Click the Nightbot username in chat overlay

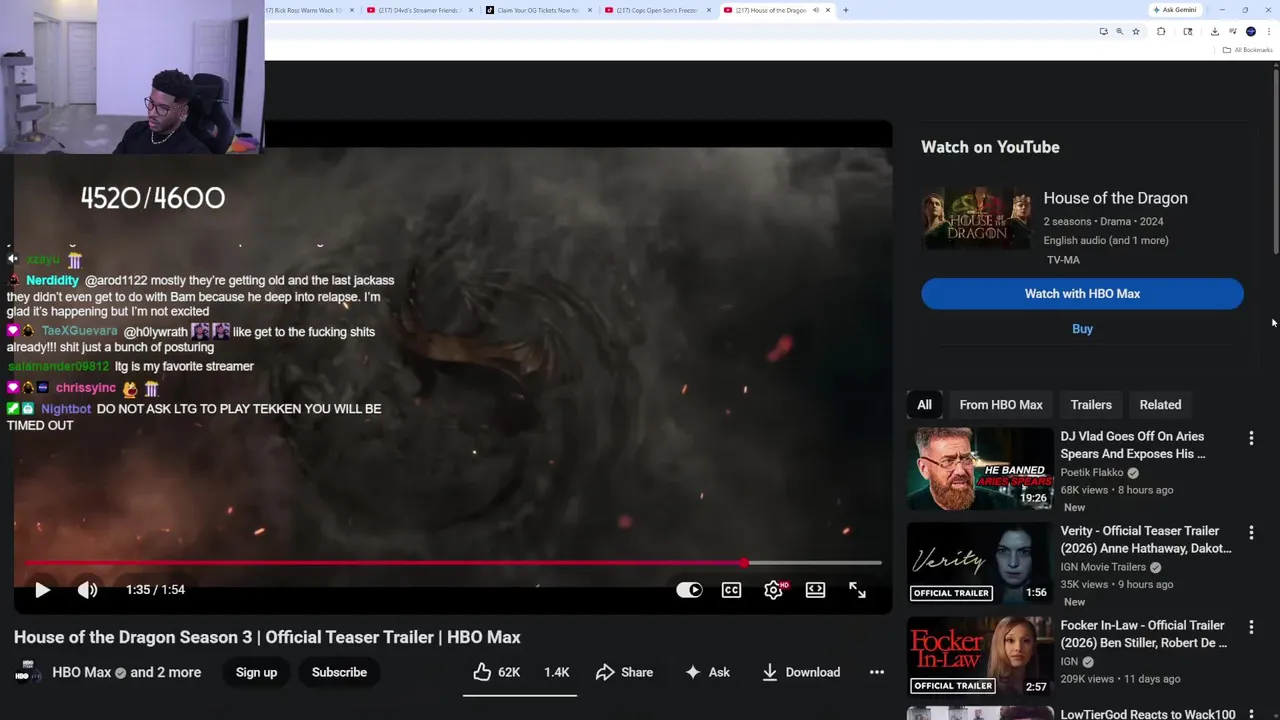[x=66, y=409]
